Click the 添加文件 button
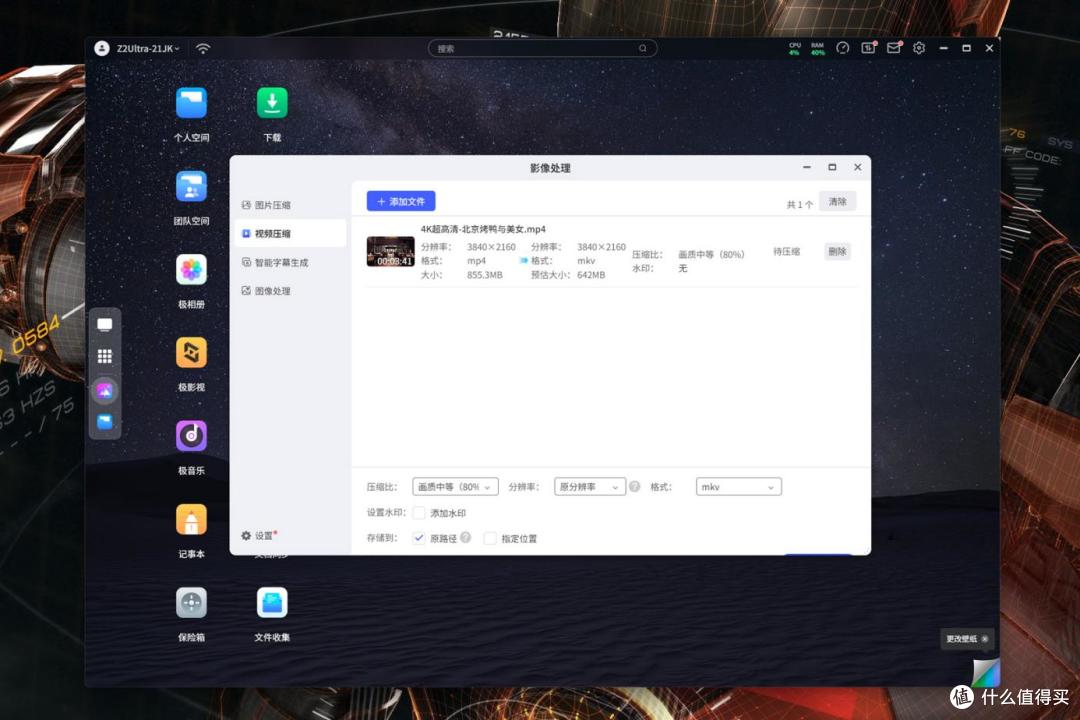Screen dimensions: 1080x720 [401, 201]
